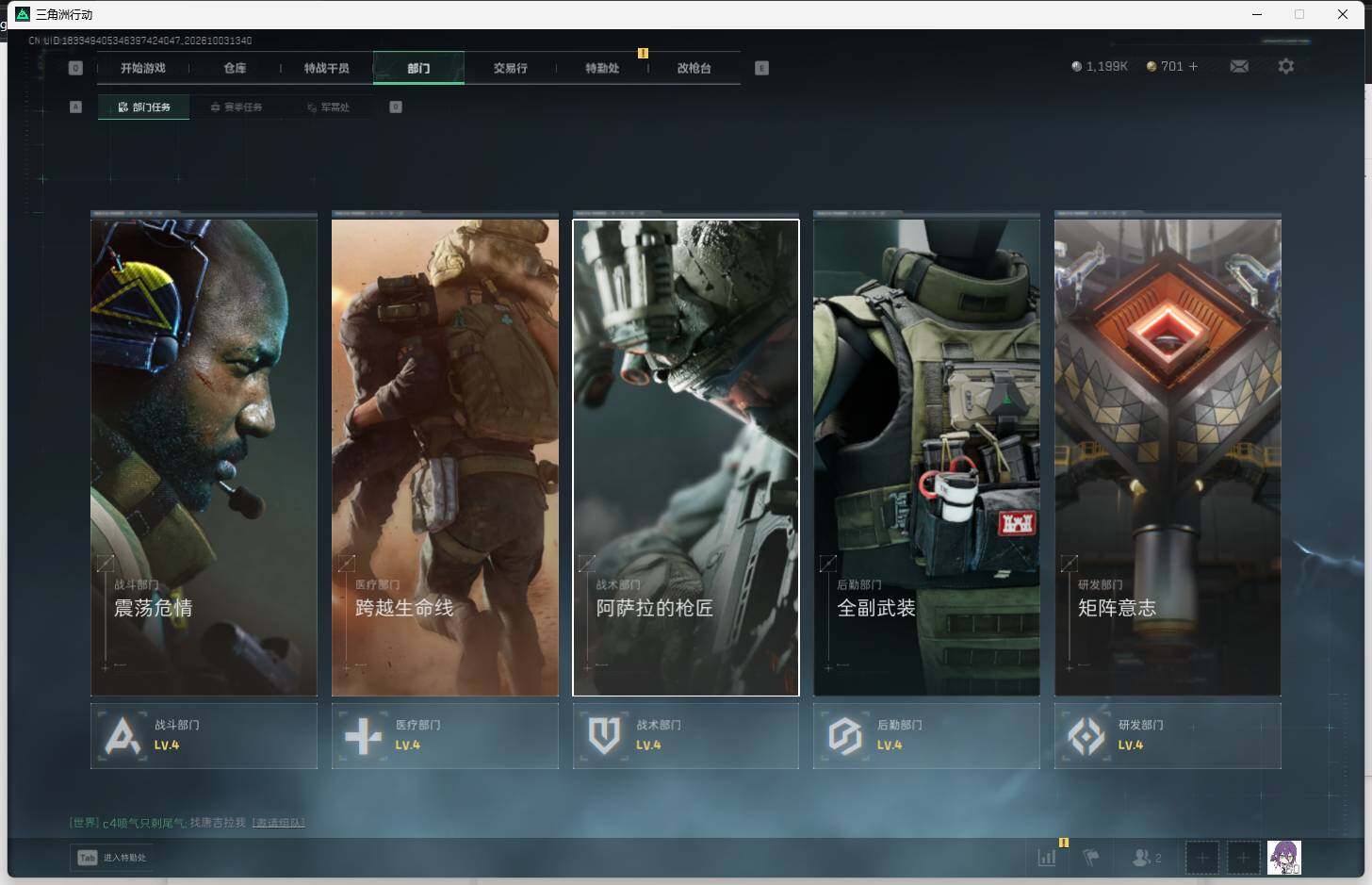Screen dimensions: 1372x885
Task: Click the 三角洲行动 window title icon
Action: tap(23, 14)
